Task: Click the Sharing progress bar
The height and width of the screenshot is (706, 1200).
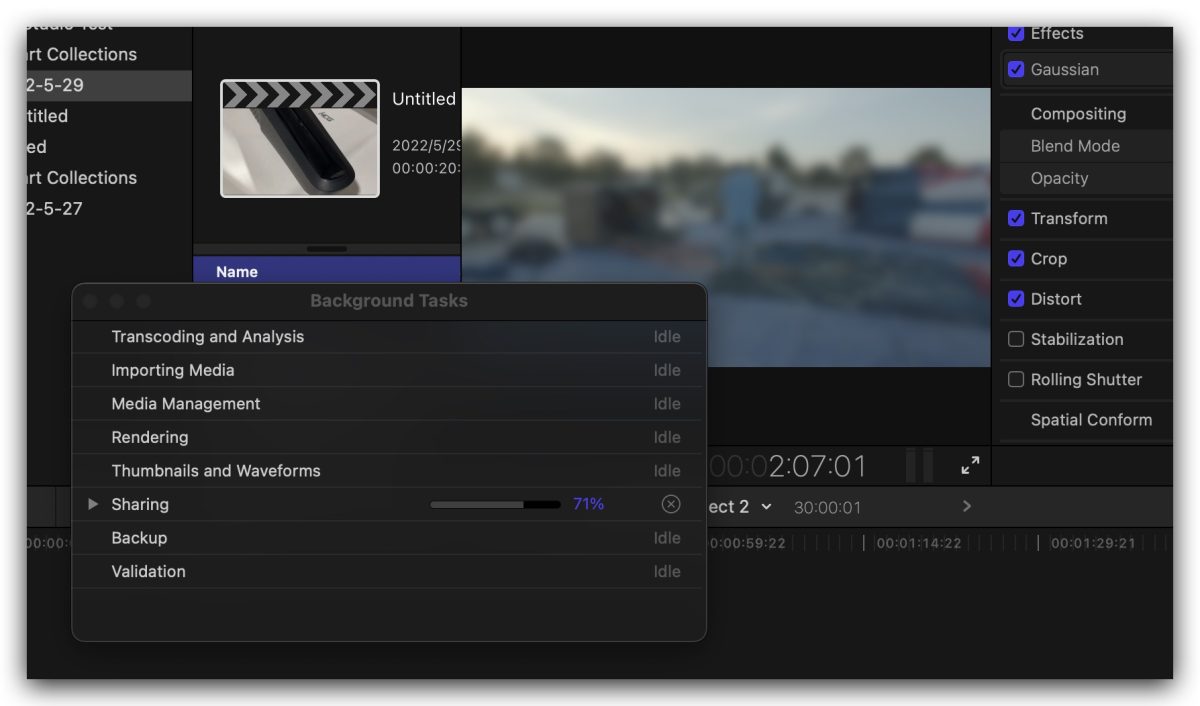Action: point(495,505)
